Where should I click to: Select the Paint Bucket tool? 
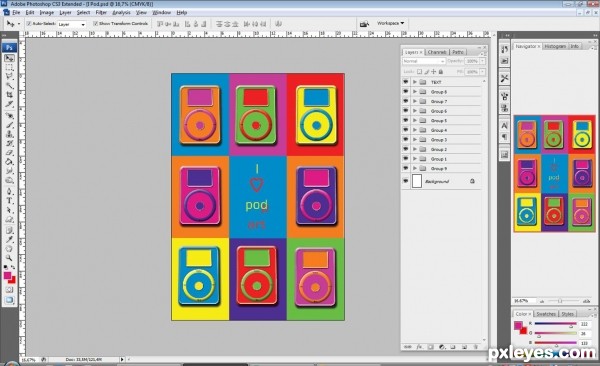(9, 162)
